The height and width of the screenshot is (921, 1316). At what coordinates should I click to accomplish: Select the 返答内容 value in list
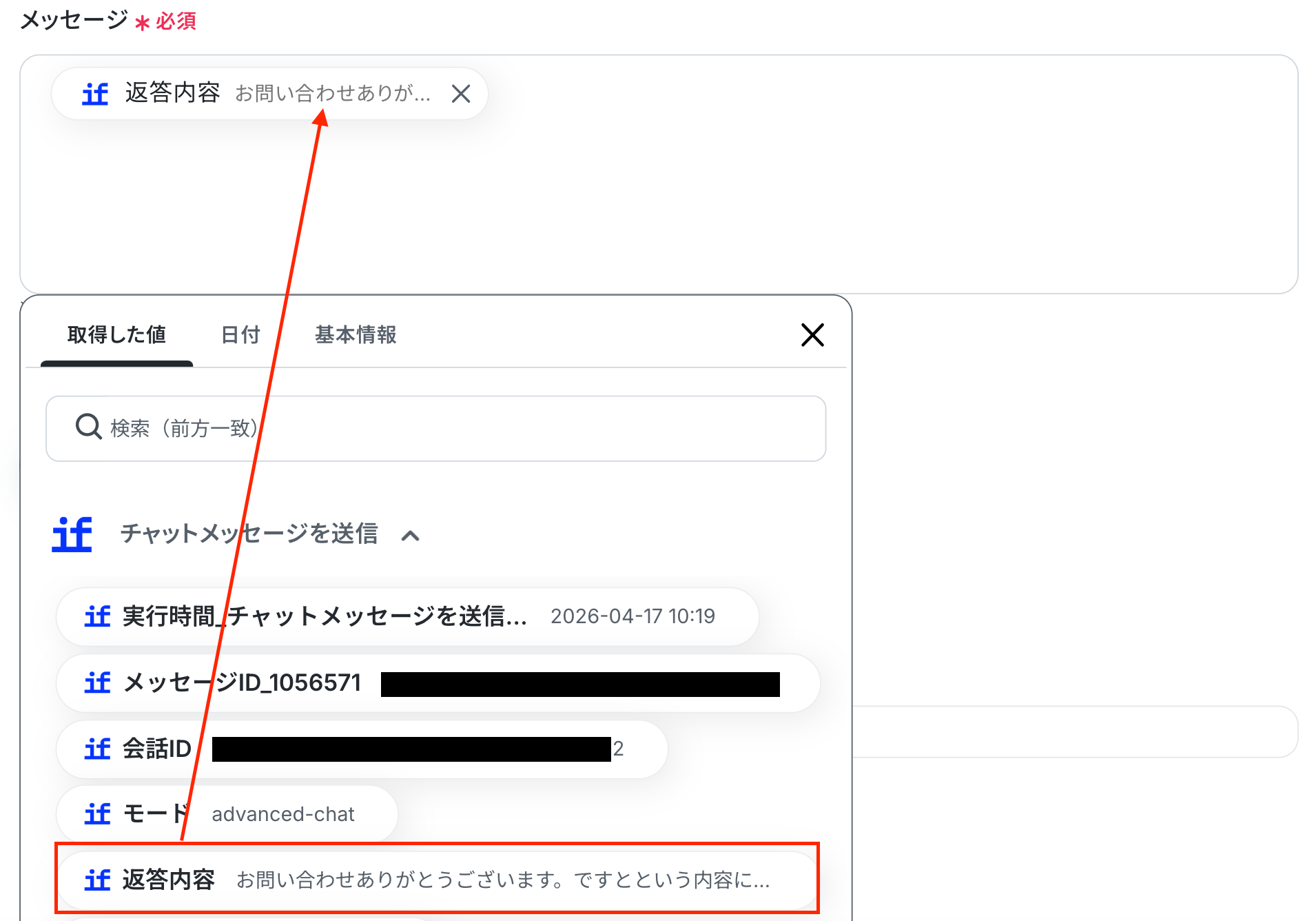pos(437,880)
